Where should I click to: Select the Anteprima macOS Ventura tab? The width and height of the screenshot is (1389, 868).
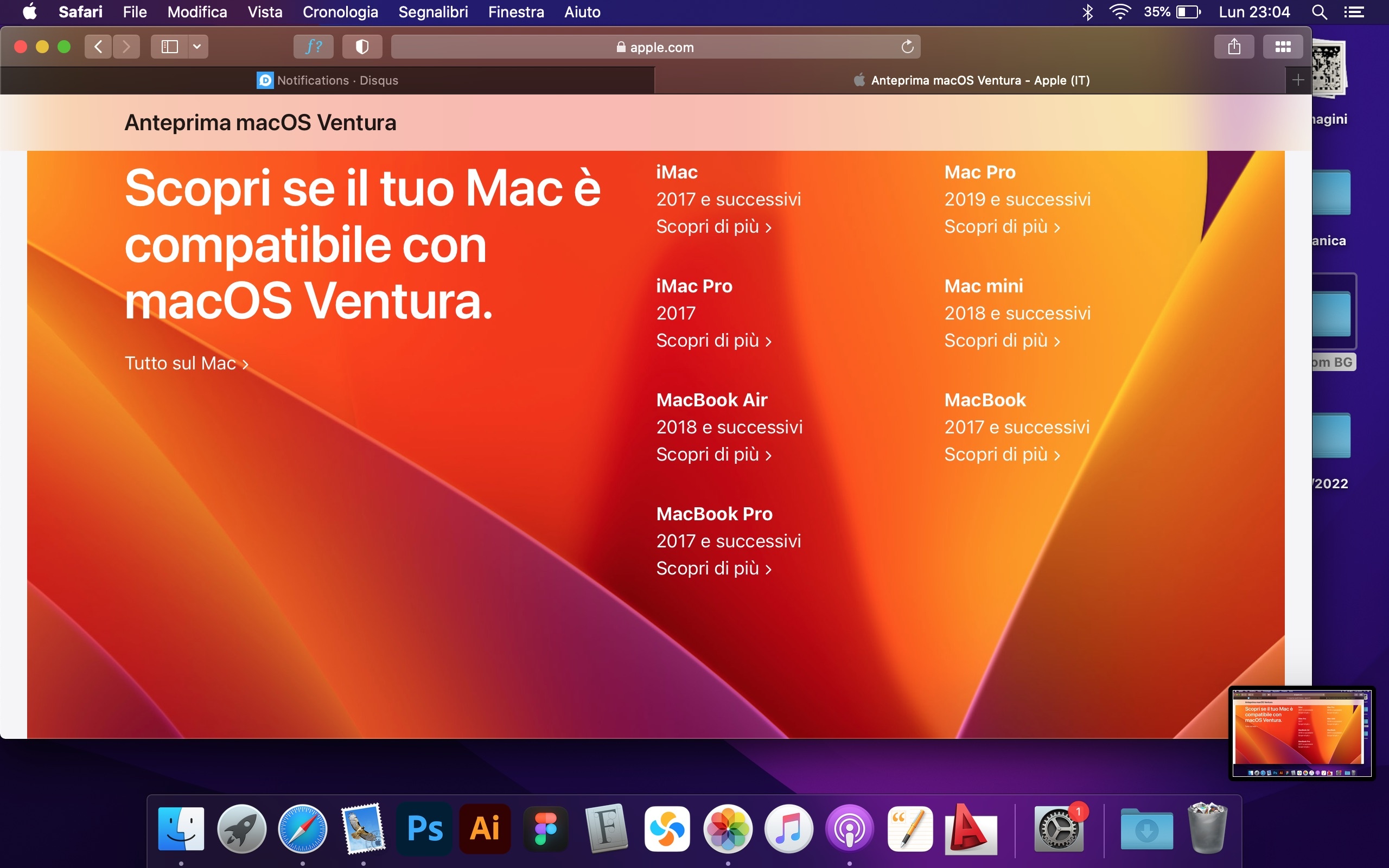pyautogui.click(x=970, y=80)
